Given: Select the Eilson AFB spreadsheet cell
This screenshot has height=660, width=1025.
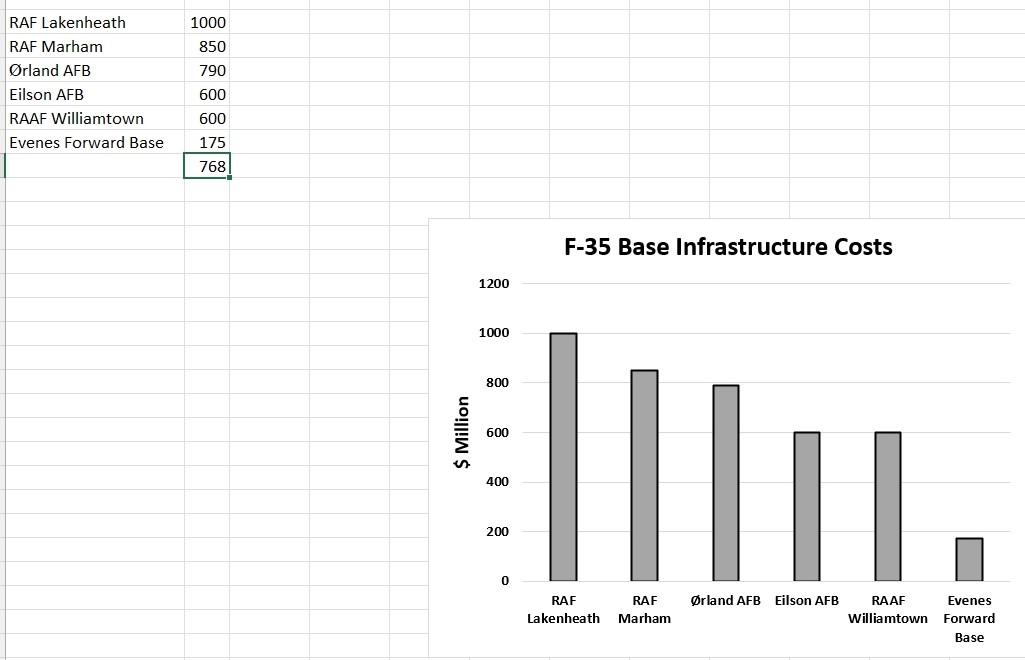Looking at the screenshot, I should tap(95, 95).
